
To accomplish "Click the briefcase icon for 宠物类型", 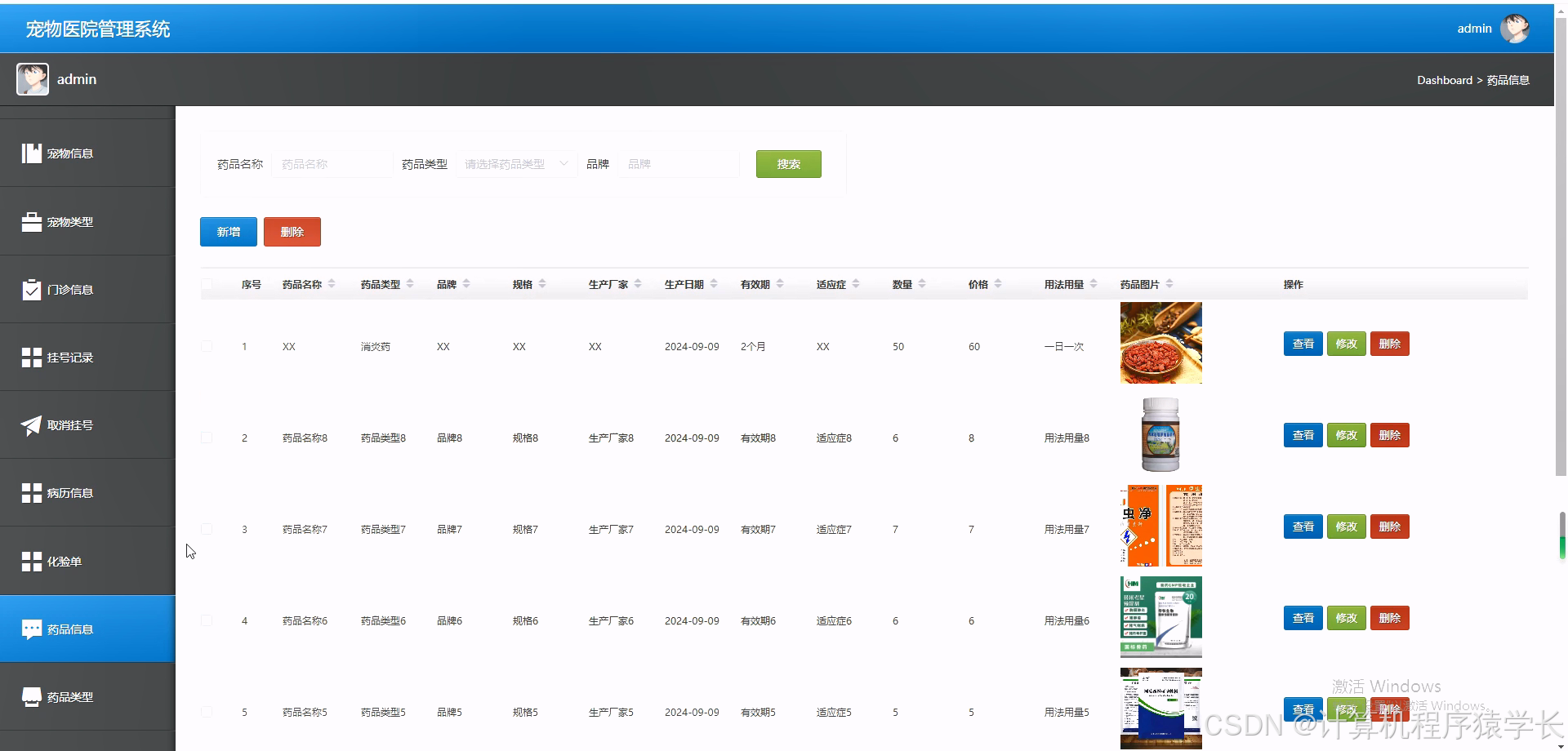I will pyautogui.click(x=32, y=222).
